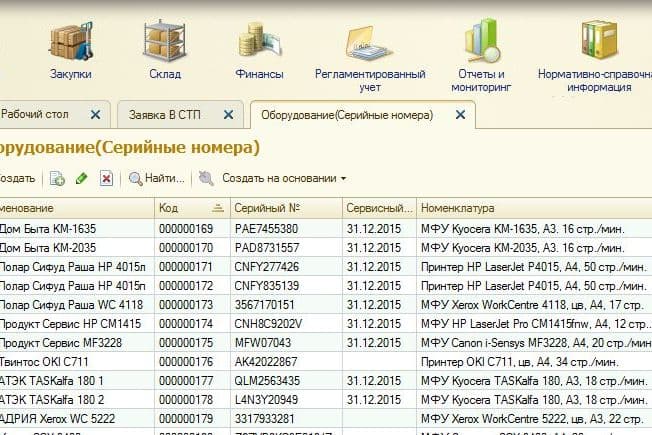Sort by the Наименование column header
Viewport: 652px width, 435px height.
point(77,208)
